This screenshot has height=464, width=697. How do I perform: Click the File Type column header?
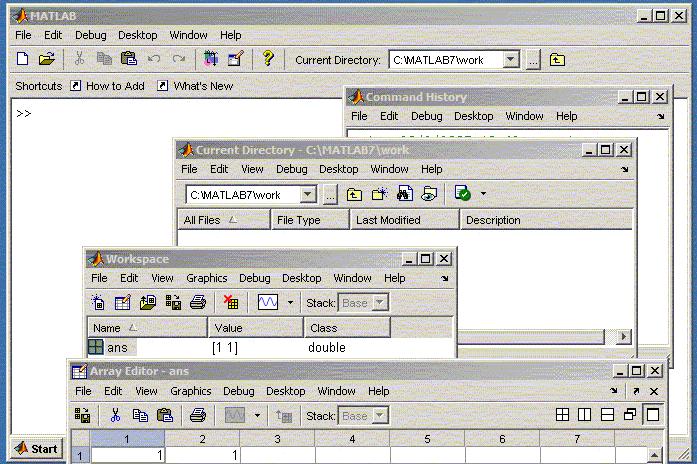click(x=310, y=220)
